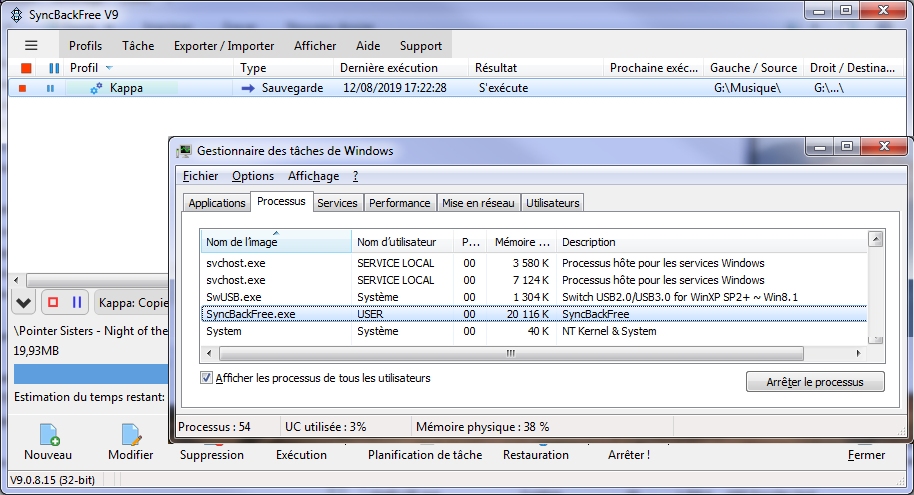Select the Processus tab

(281, 201)
